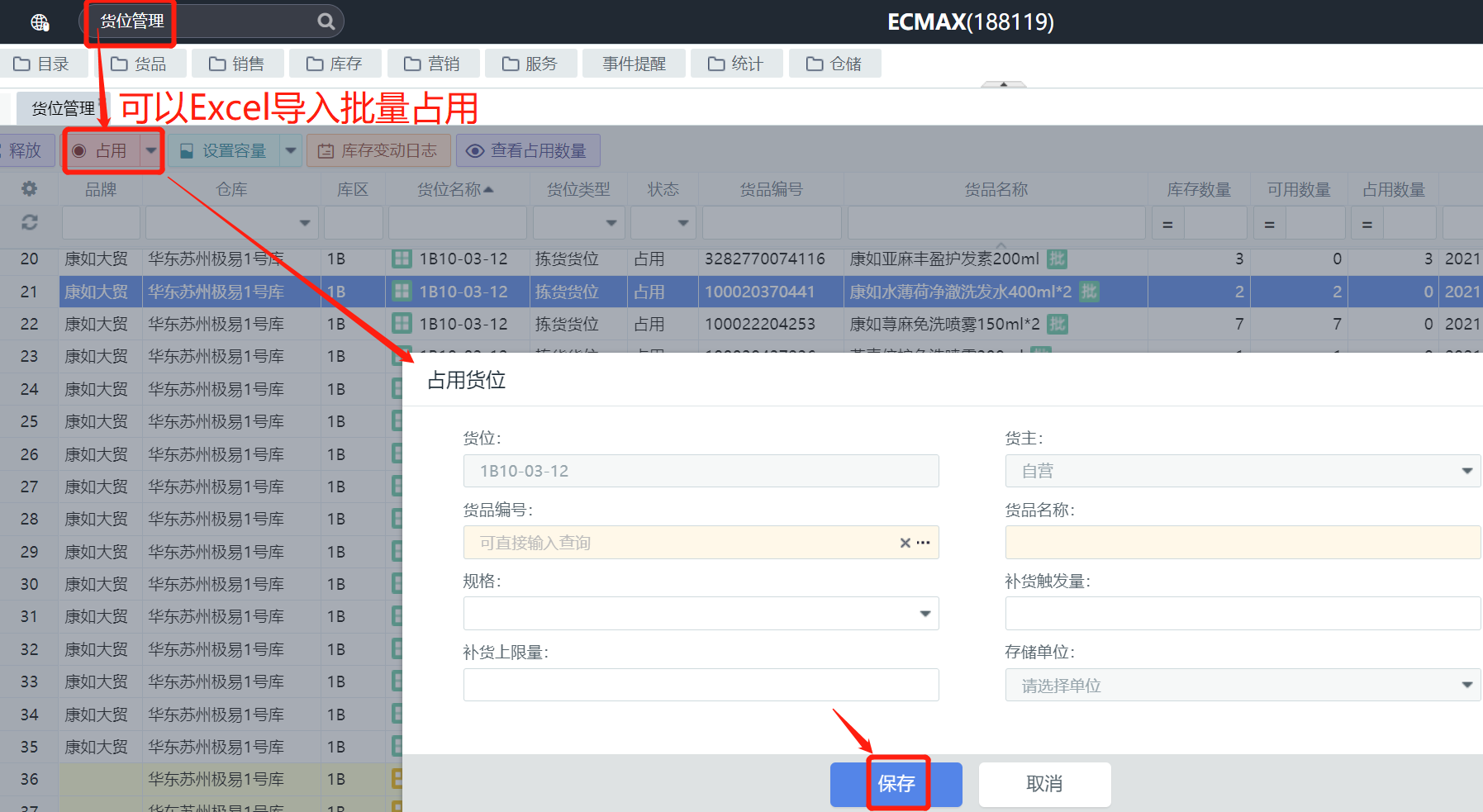Click the 占用 toolbar button
Viewport: 1483px width, 812px height.
tap(102, 150)
